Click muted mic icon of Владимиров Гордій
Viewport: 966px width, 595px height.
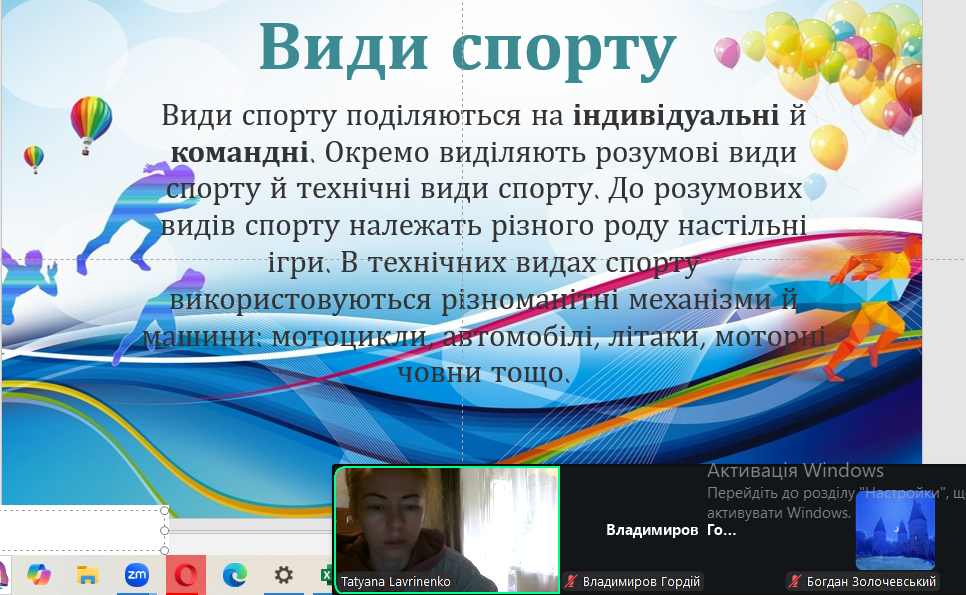[x=571, y=582]
